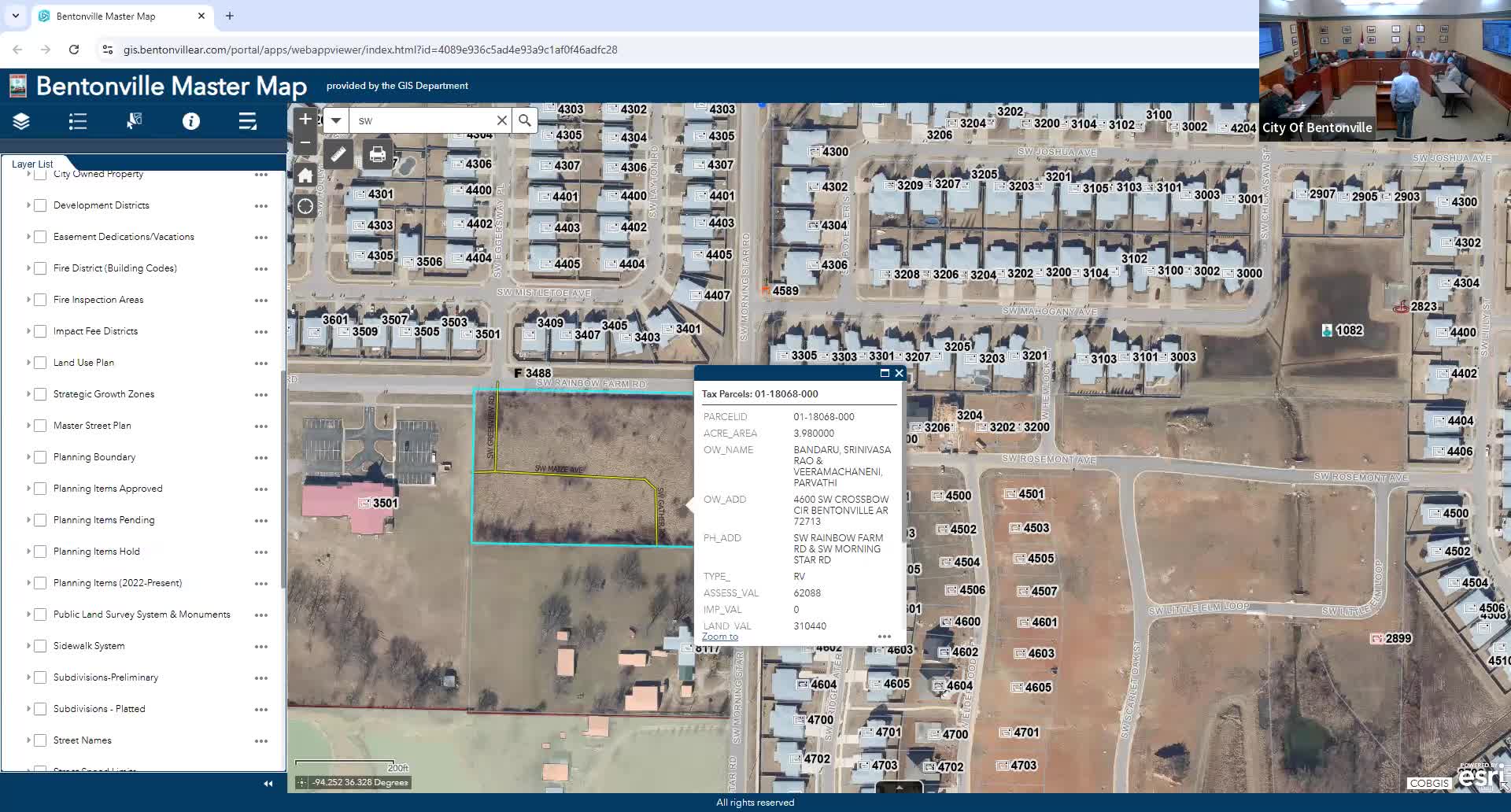Viewport: 1511px width, 812px height.
Task: Open the Measurement ruler tool
Action: 338,154
